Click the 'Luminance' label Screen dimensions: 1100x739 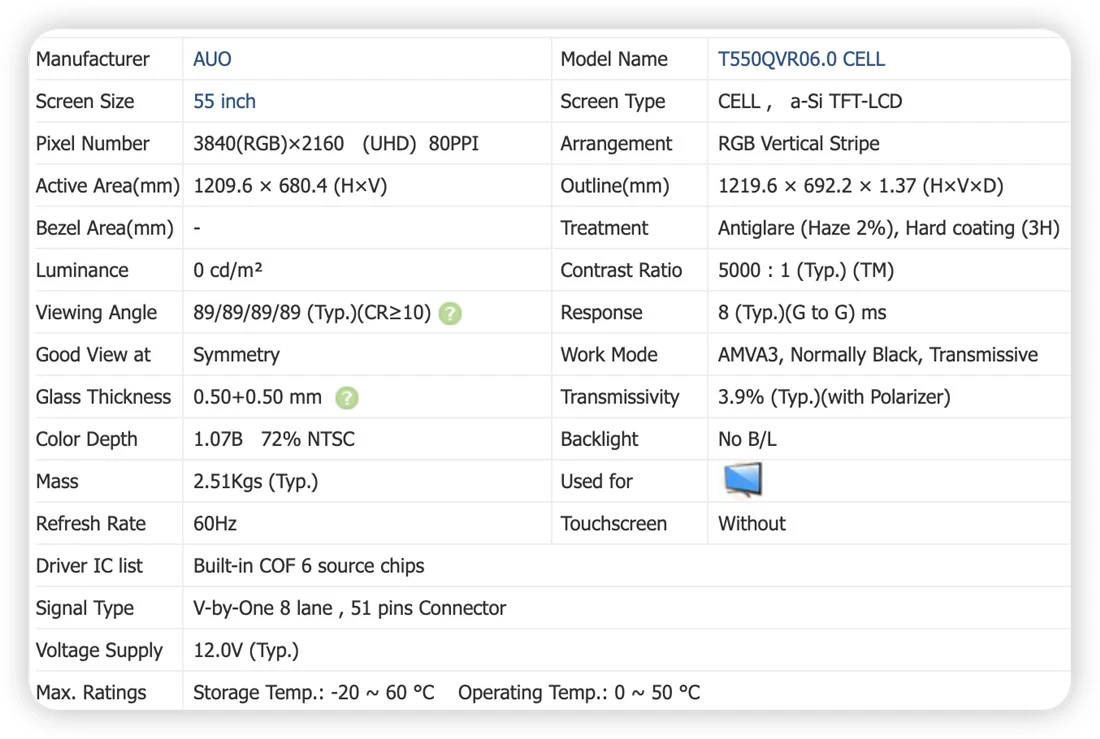coord(82,270)
